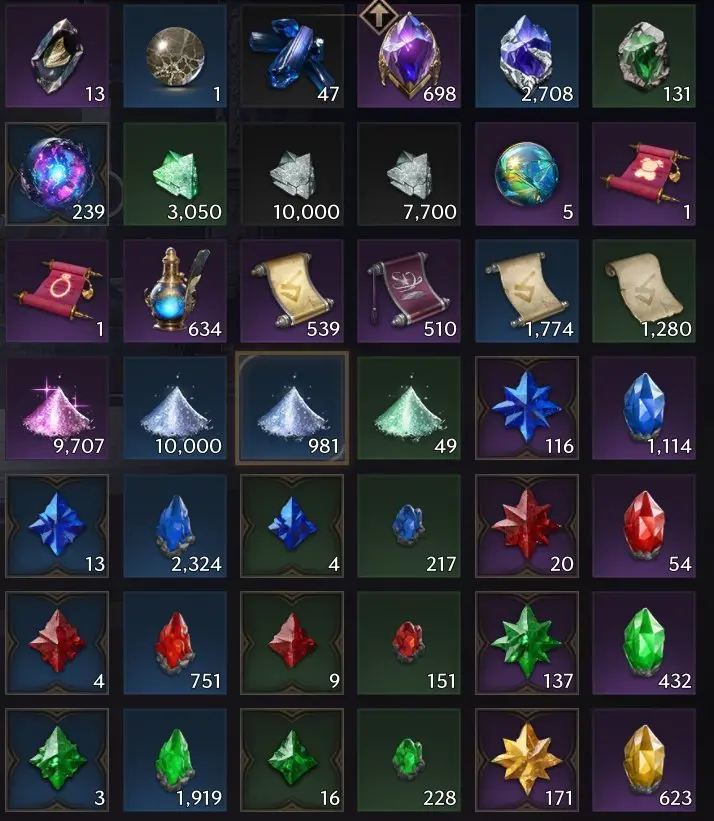714x821 pixels.
Task: Select the yellow oval gem stack of 623
Action: (644, 760)
